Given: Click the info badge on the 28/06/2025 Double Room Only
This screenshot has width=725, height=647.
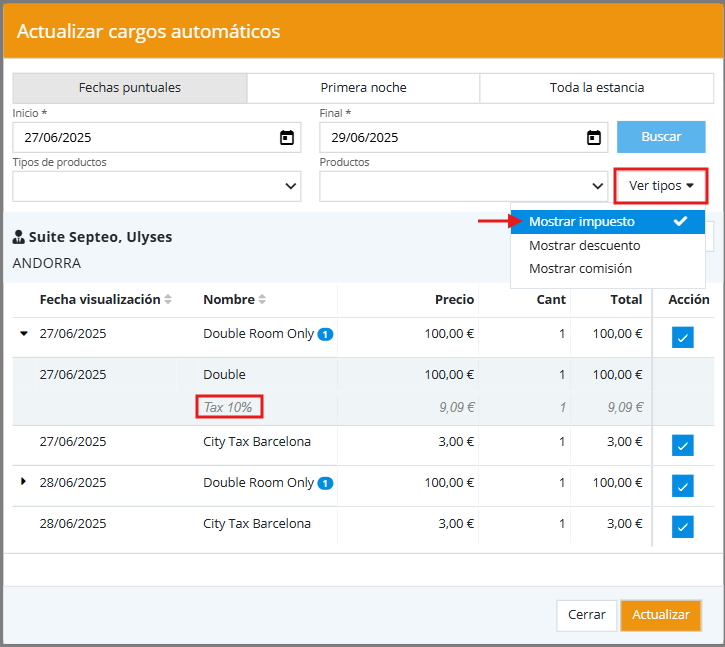Looking at the screenshot, I should pyautogui.click(x=326, y=483).
